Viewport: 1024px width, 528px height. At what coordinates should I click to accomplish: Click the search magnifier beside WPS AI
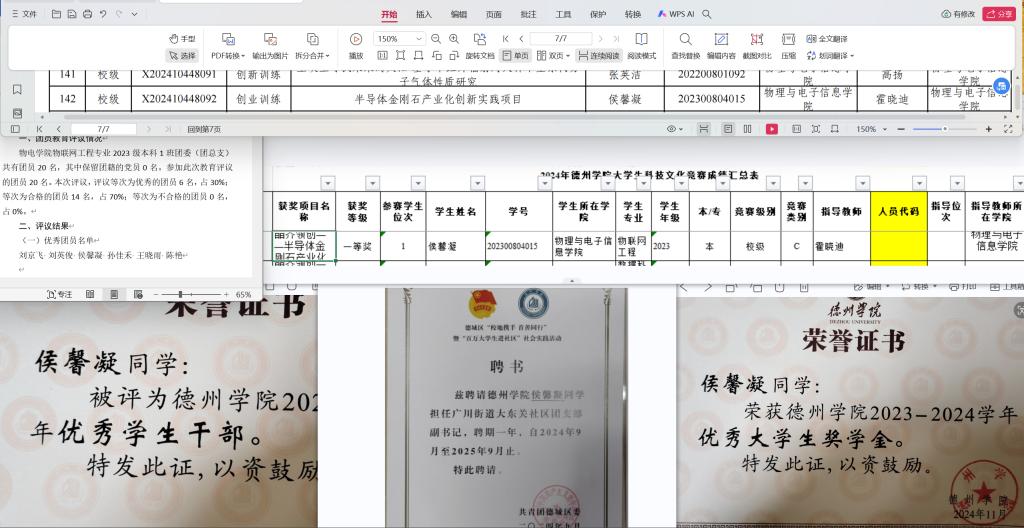[707, 14]
